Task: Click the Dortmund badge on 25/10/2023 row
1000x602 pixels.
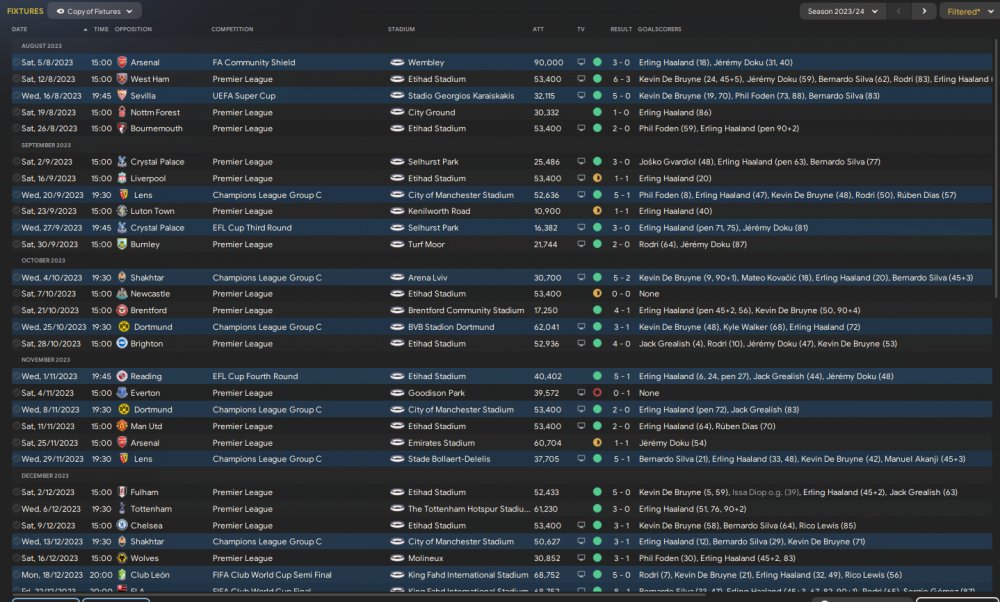Action: tap(122, 327)
